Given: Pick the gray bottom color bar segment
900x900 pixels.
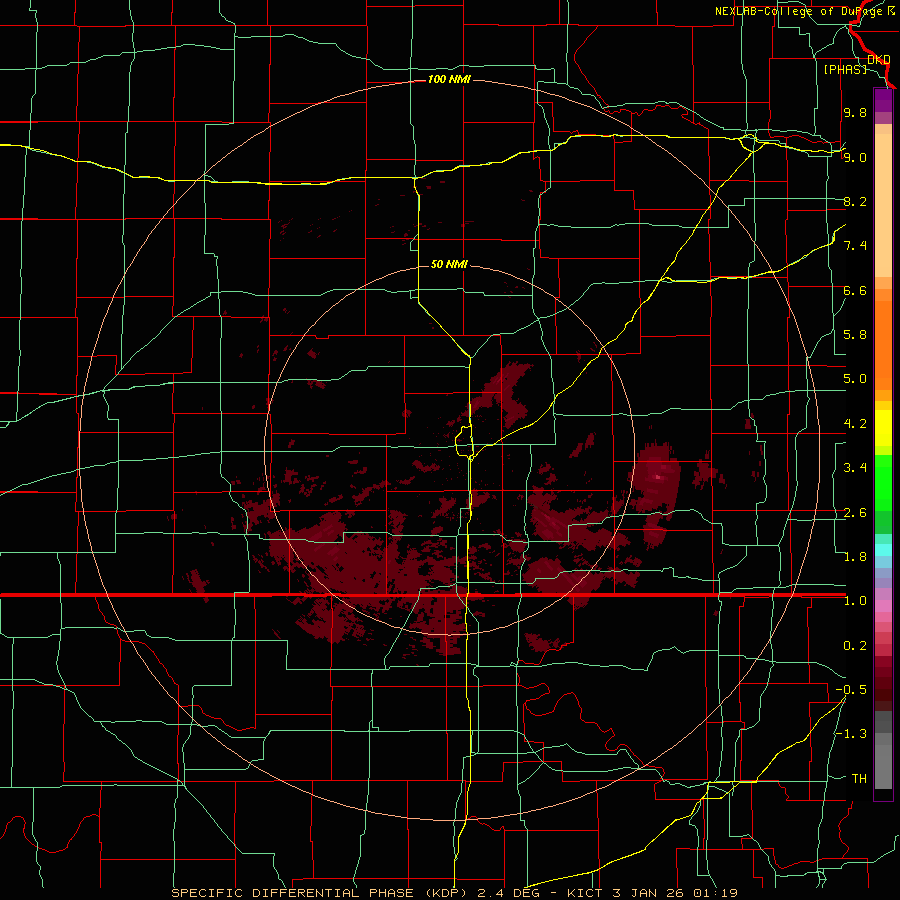Looking at the screenshot, I should point(883,766).
